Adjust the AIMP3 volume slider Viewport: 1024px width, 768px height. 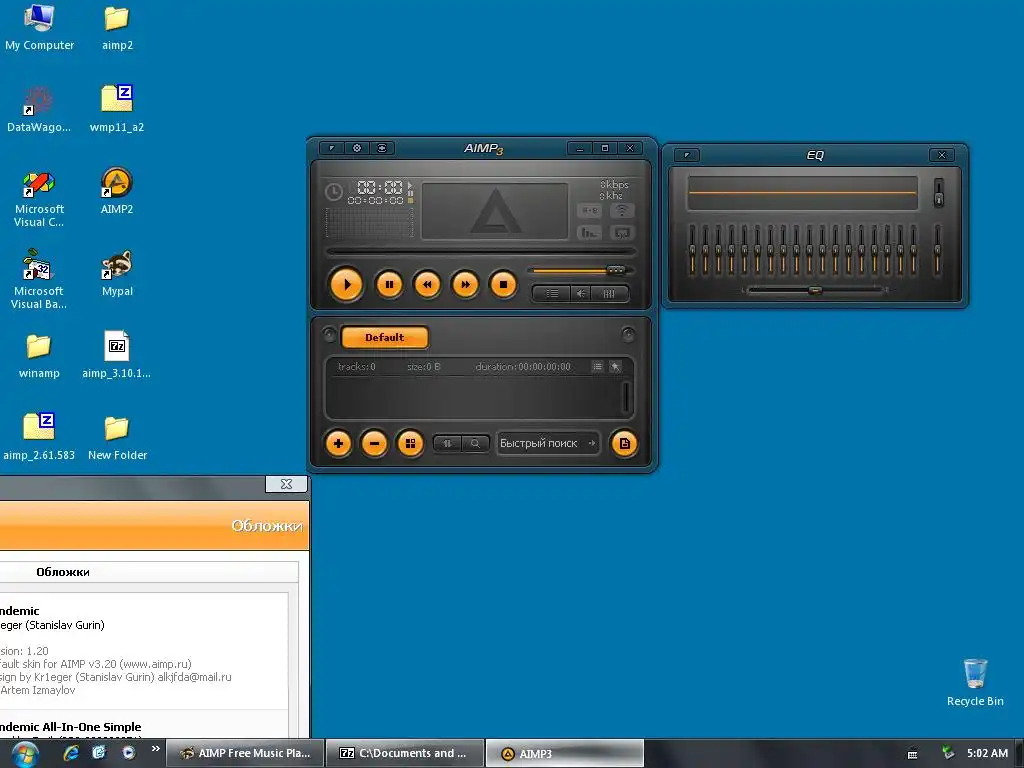coord(580,270)
